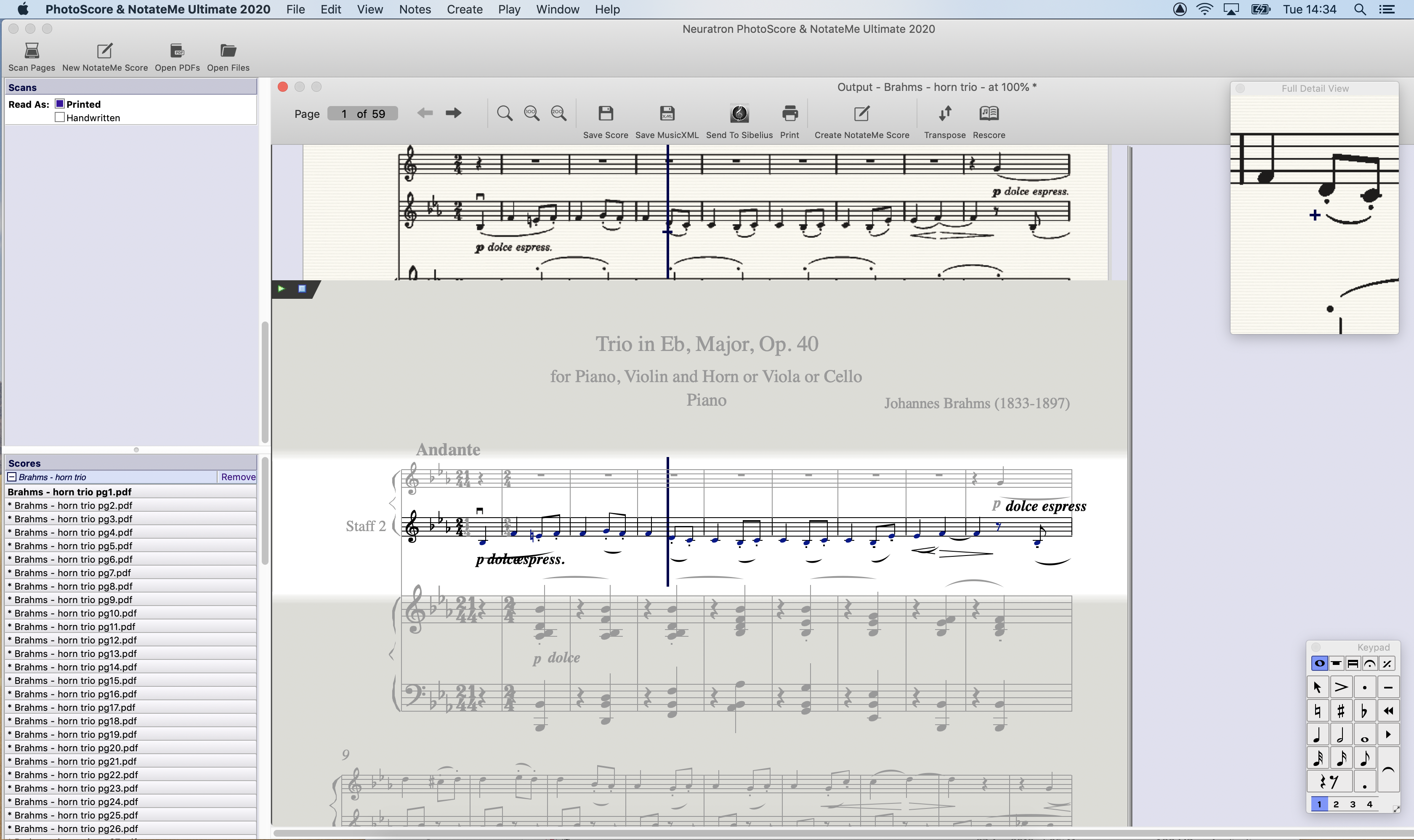Select the staccato dot on the Keypad
The height and width of the screenshot is (840, 1414).
point(1365,687)
